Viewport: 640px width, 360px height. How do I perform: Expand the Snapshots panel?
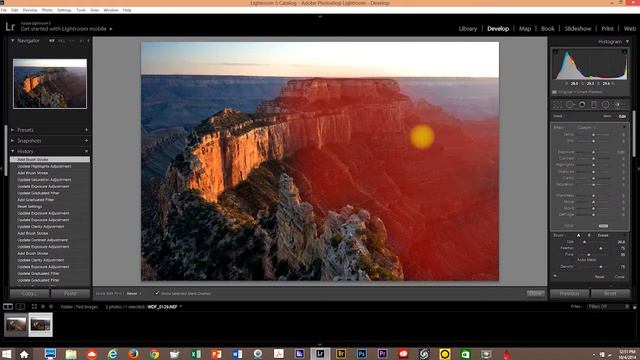(13, 140)
